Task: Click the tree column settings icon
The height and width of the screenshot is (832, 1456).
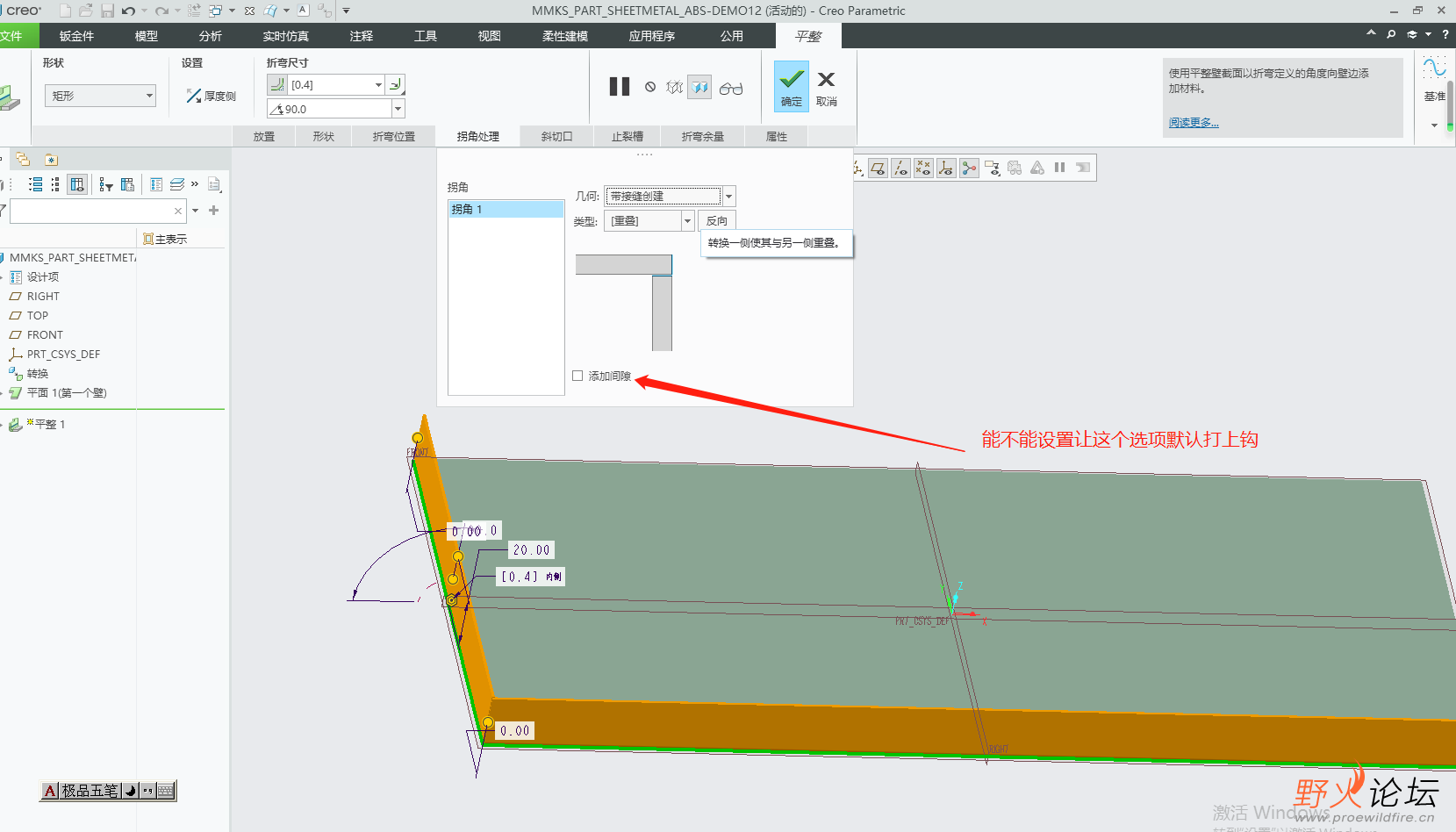Action: pos(127,184)
